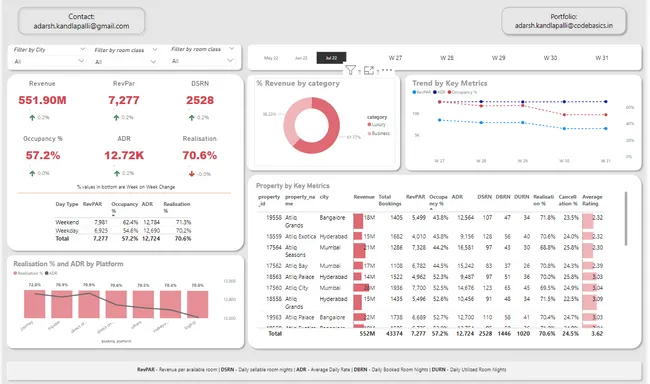
Task: Select week W 27 in the week slicer
Action: (395, 58)
